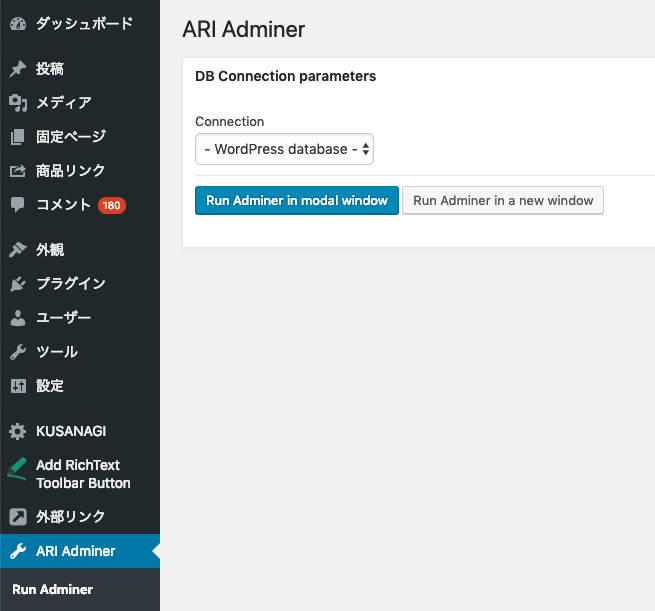Image resolution: width=655 pixels, height=611 pixels.
Task: Click the paintbrush icon beside 外観
Action: click(18, 250)
